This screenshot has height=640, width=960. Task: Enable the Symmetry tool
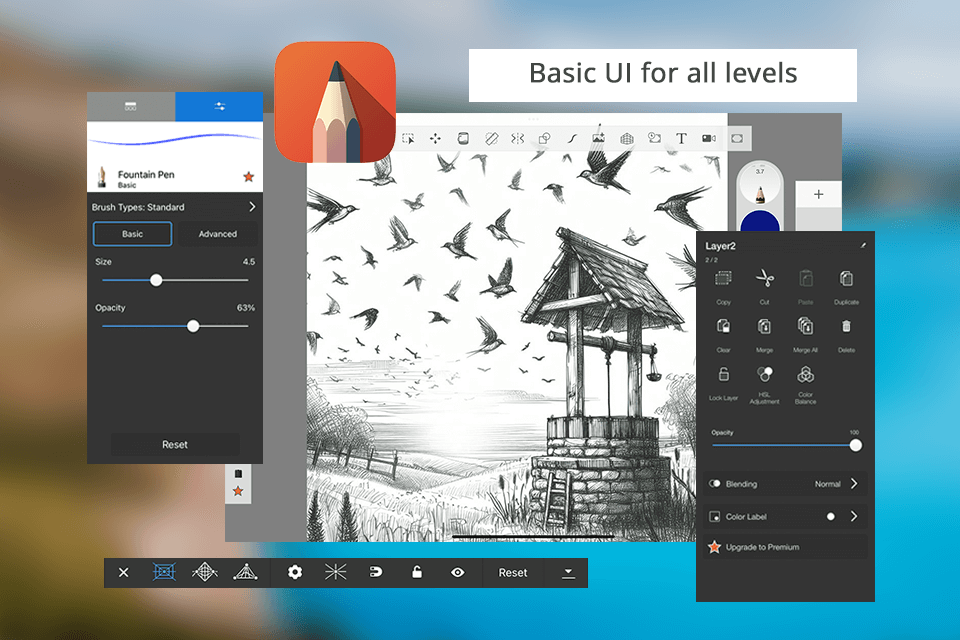pos(518,139)
